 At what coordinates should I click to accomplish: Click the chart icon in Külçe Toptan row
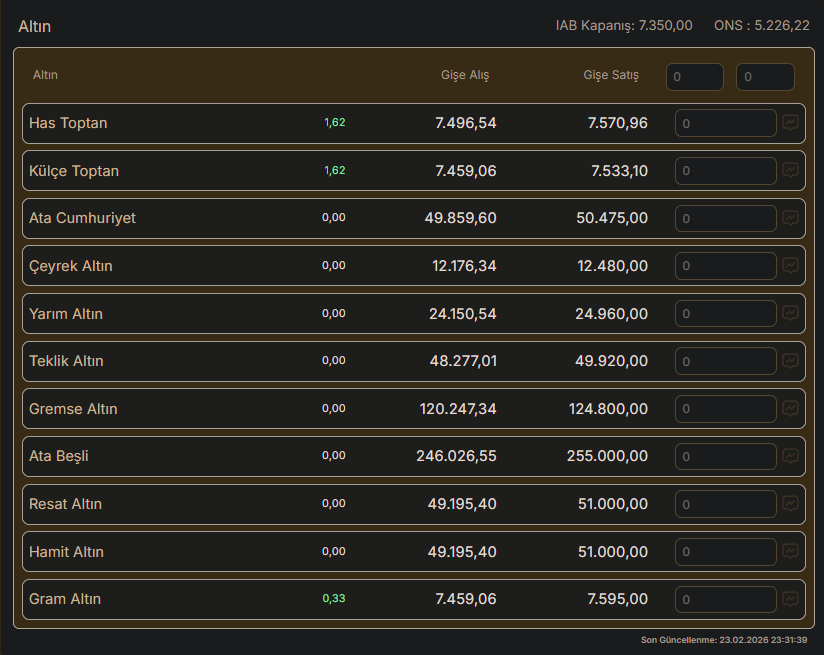click(x=790, y=171)
